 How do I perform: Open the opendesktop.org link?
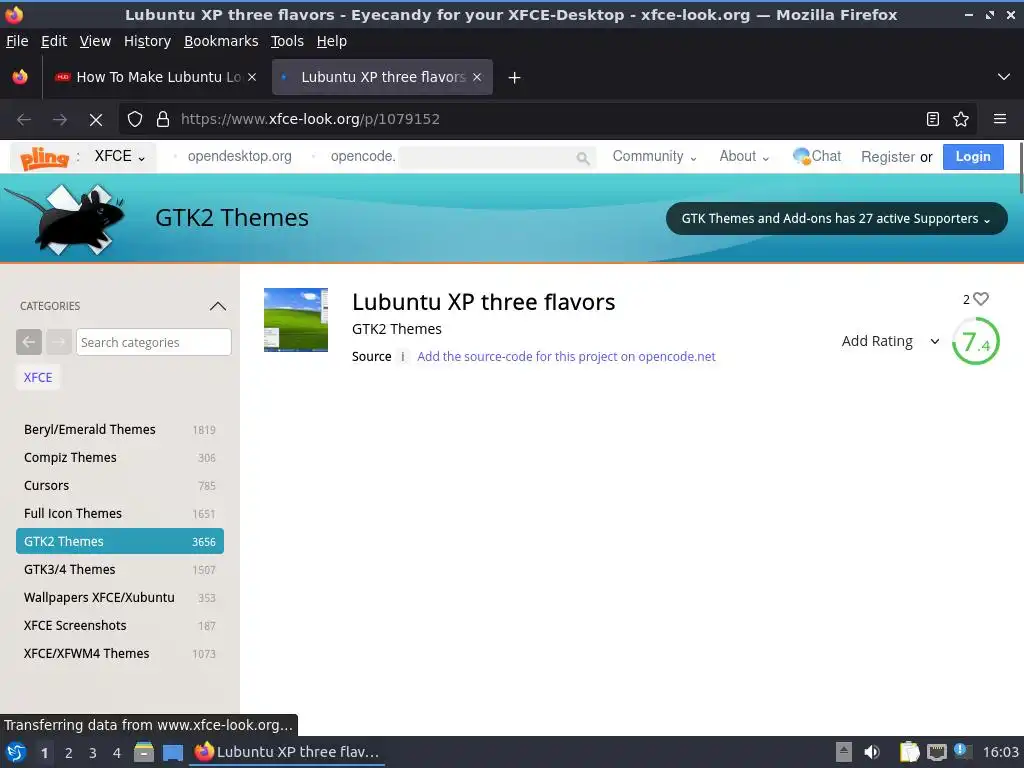[x=240, y=157]
